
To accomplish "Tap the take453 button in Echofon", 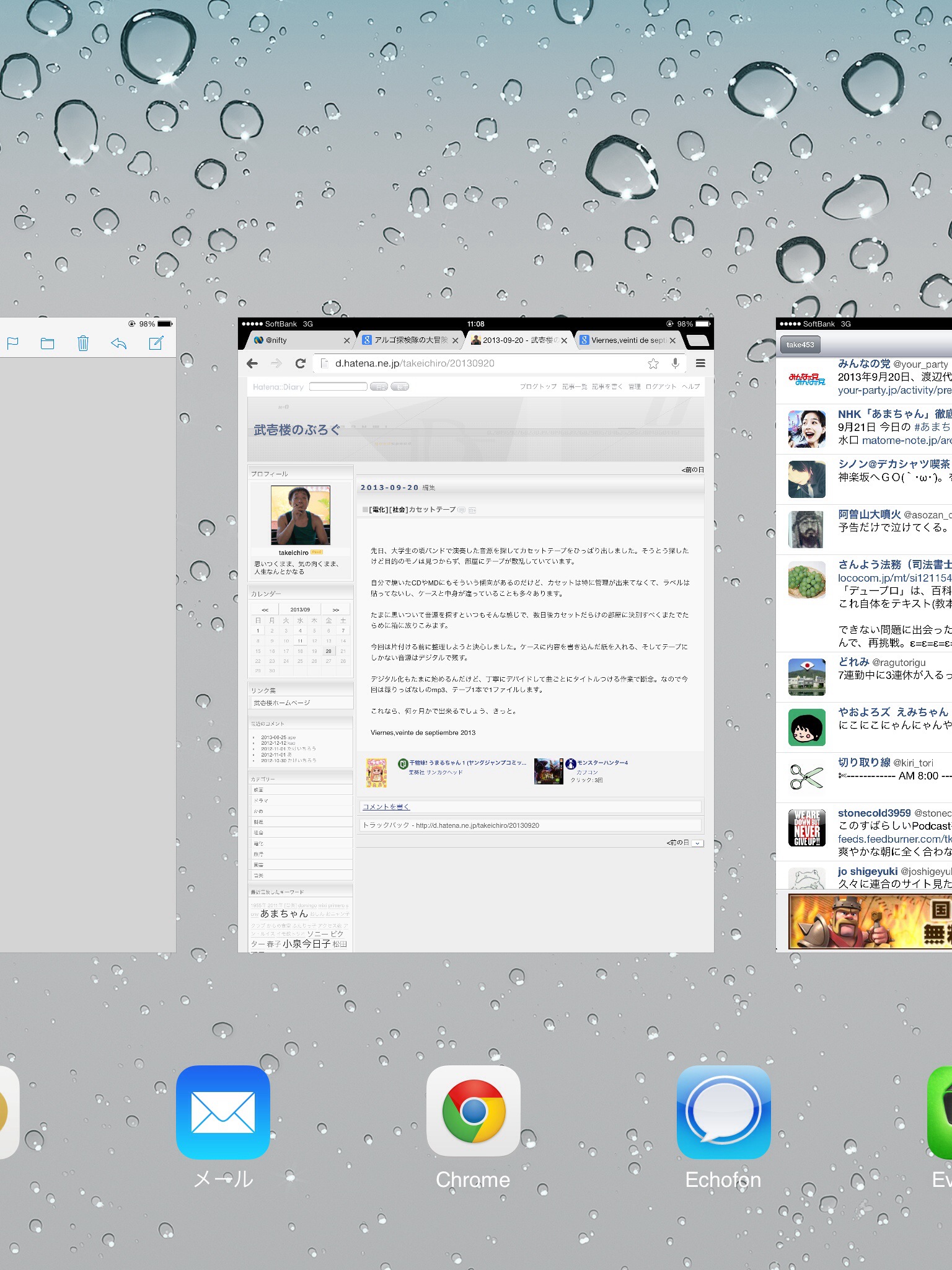I will point(800,345).
